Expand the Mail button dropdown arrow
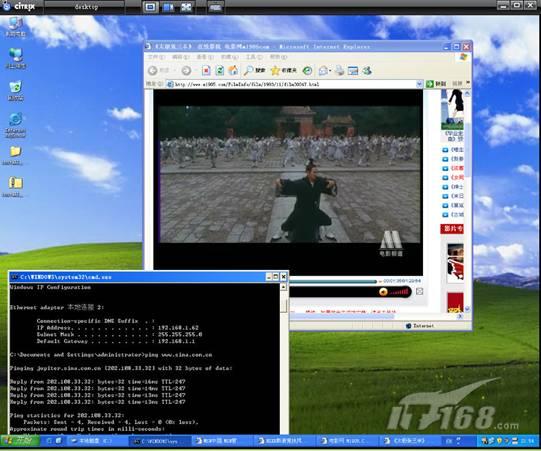541x451 pixels. click(x=330, y=71)
